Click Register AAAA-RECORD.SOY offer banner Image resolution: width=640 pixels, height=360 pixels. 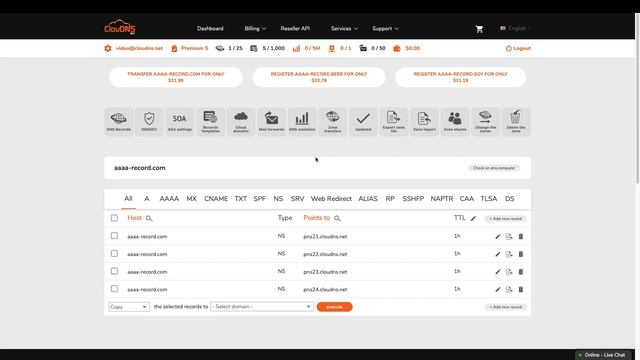(460, 77)
